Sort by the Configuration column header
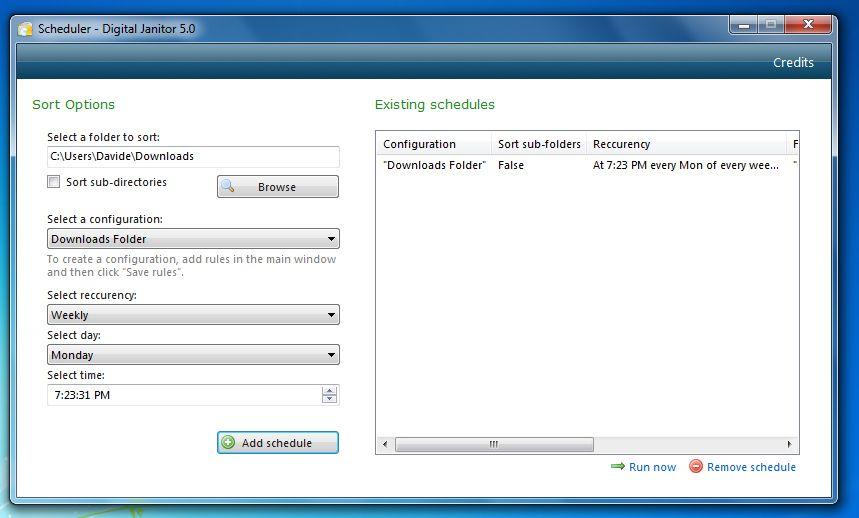Image resolution: width=859 pixels, height=518 pixels. click(x=434, y=144)
